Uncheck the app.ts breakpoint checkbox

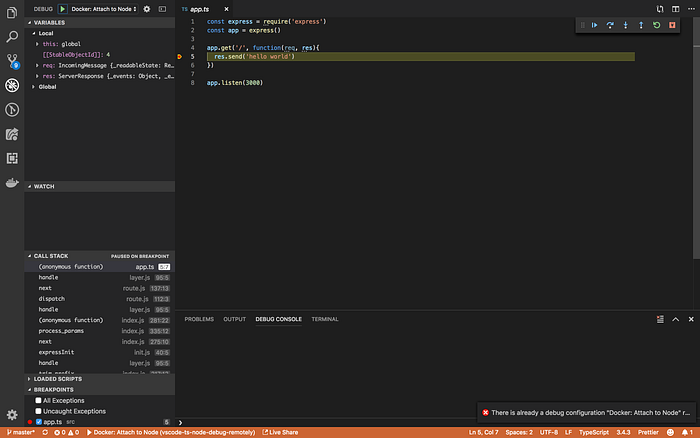click(39, 422)
